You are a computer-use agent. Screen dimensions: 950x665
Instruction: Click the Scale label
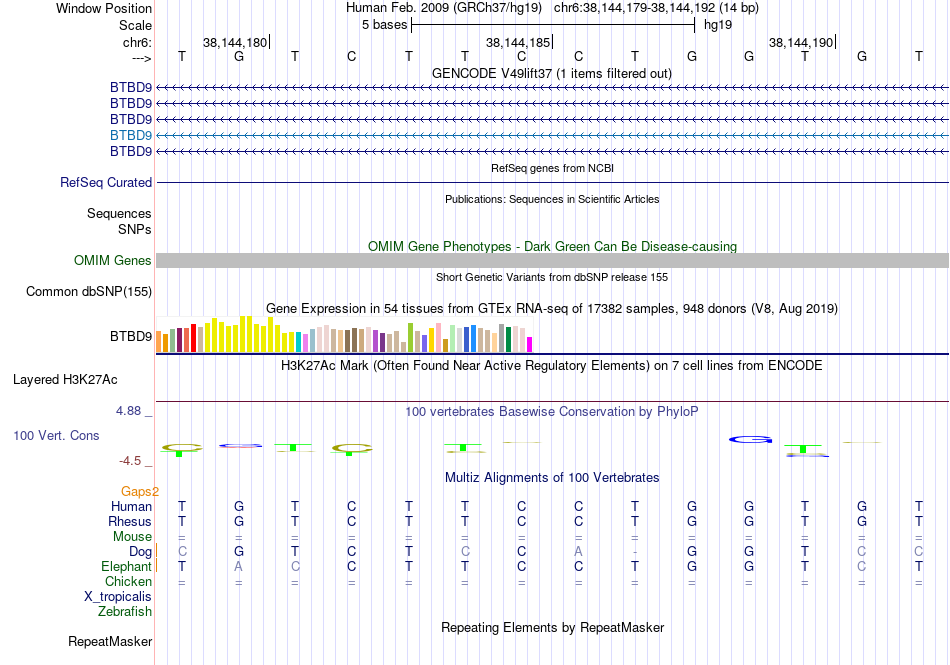[136, 25]
